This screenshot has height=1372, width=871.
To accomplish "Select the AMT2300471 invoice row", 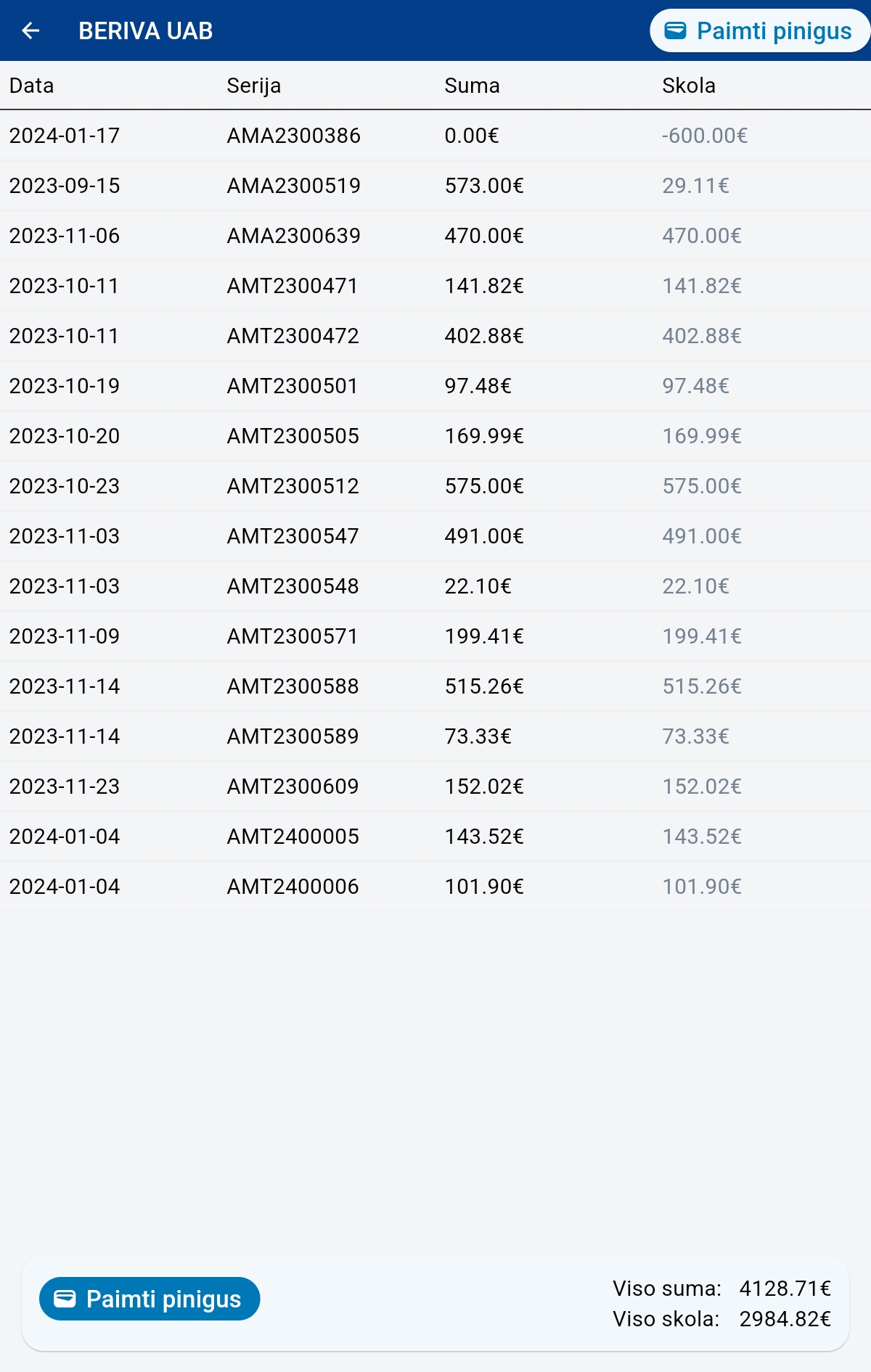I will click(435, 286).
